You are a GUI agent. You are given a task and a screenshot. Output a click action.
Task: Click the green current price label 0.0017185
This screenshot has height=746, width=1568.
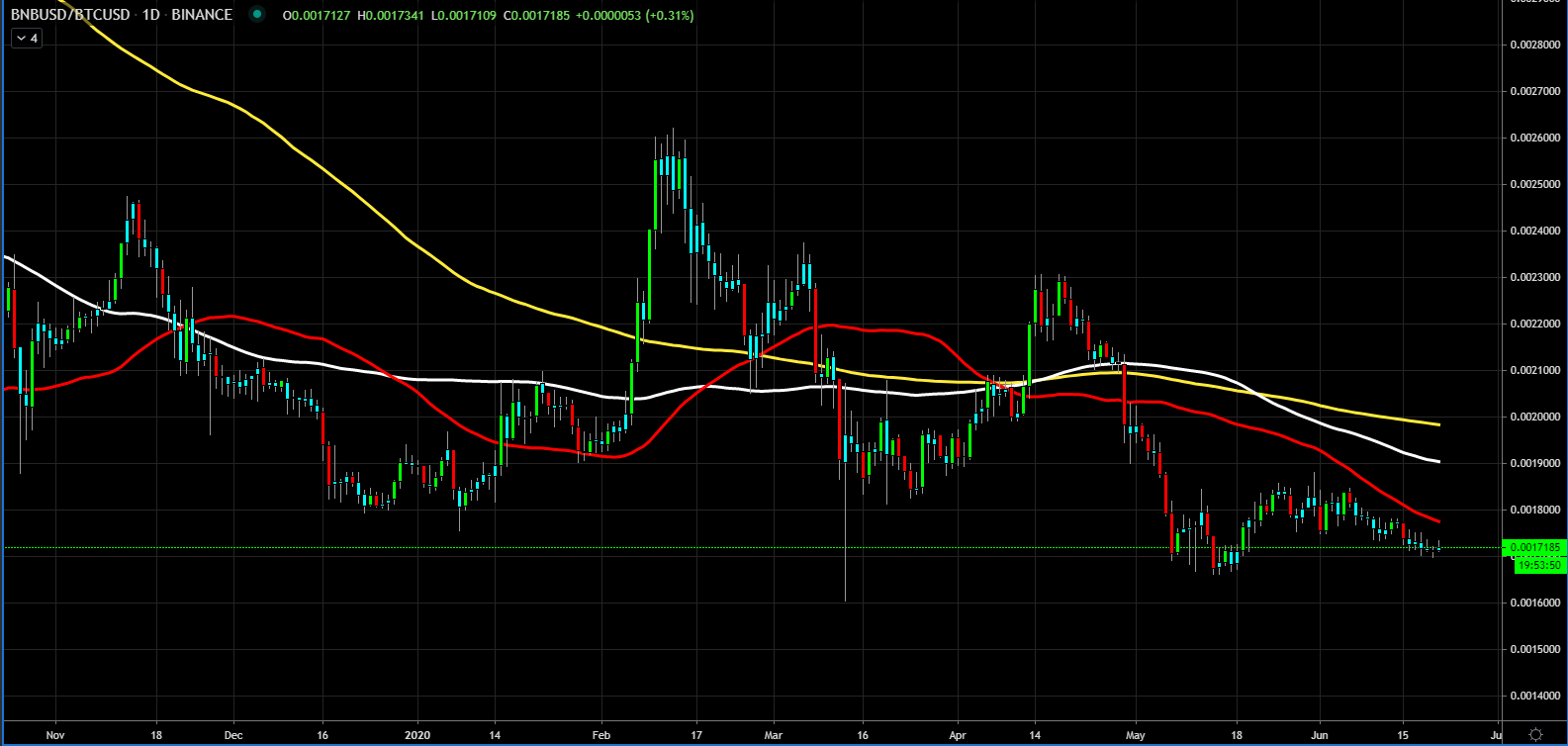coord(1534,547)
